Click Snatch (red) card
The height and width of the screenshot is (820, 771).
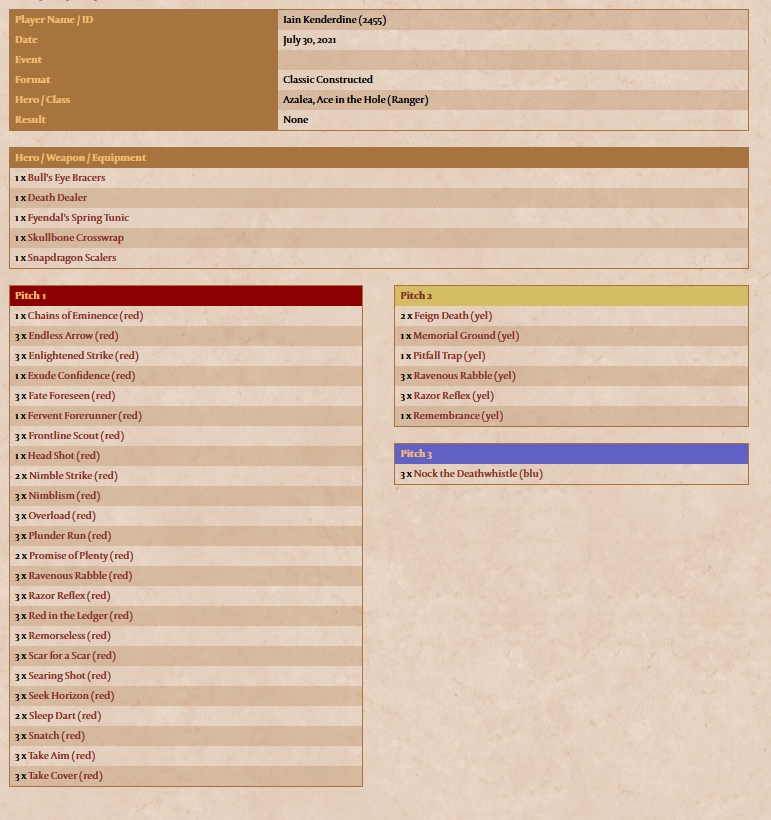[x=57, y=735]
